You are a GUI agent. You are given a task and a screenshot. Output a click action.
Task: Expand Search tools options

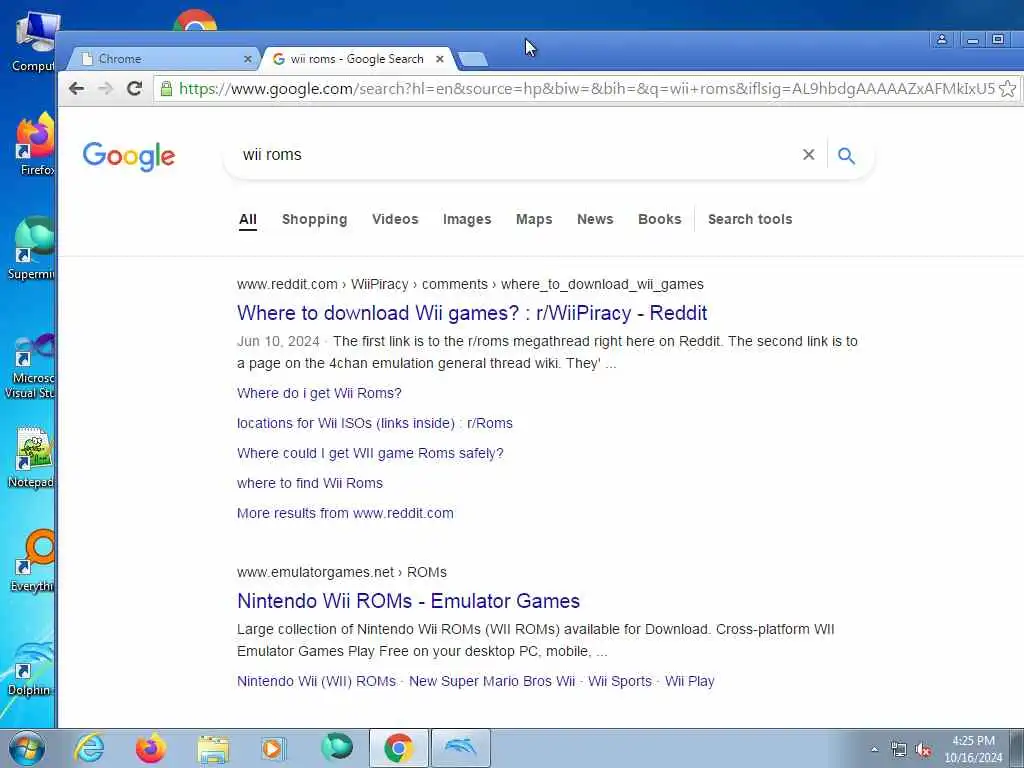(750, 219)
